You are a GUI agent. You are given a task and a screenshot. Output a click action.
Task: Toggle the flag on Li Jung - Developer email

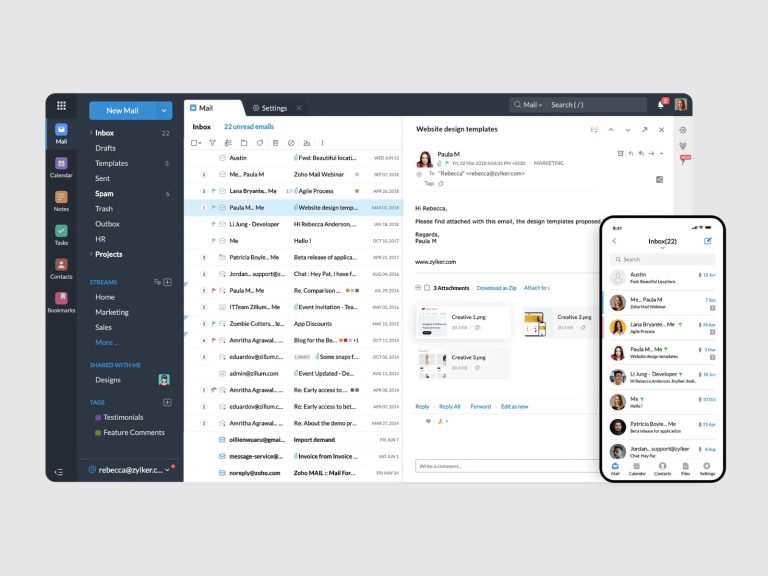pos(214,224)
